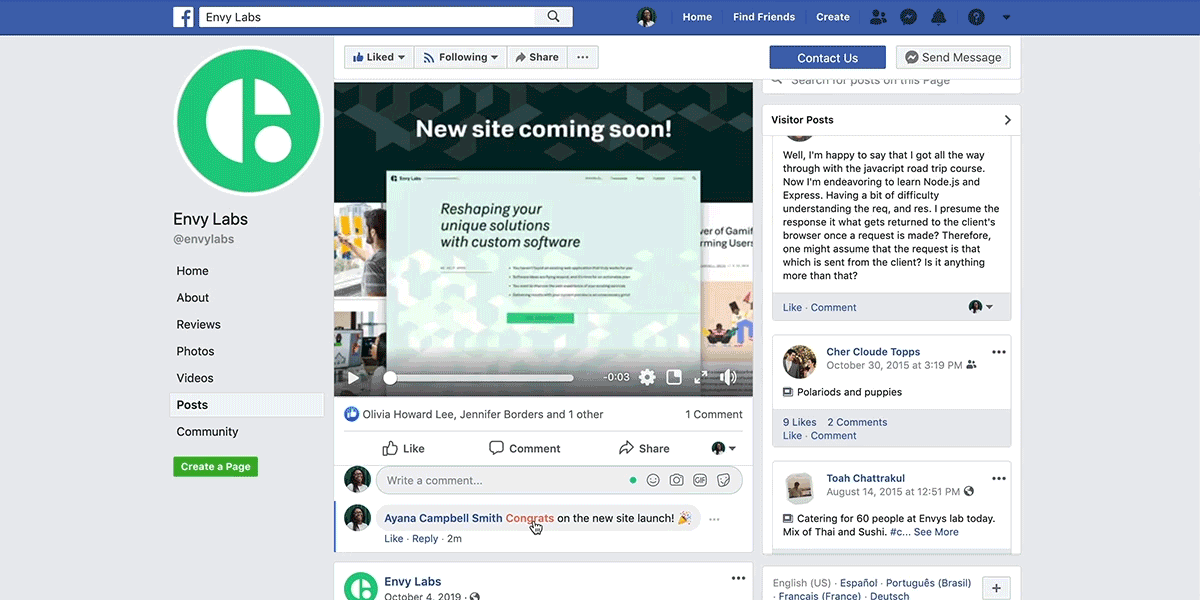Click in the Facebook search field
Screen dimensions: 1200x600
click(368, 17)
